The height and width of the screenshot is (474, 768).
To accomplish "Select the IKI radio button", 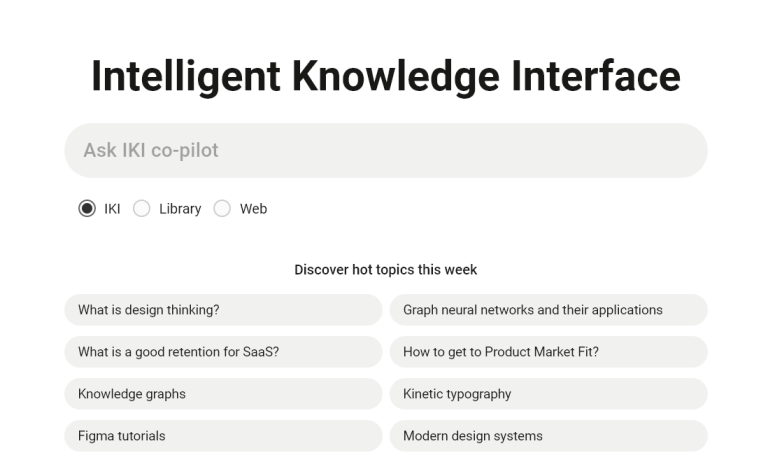I will [87, 209].
